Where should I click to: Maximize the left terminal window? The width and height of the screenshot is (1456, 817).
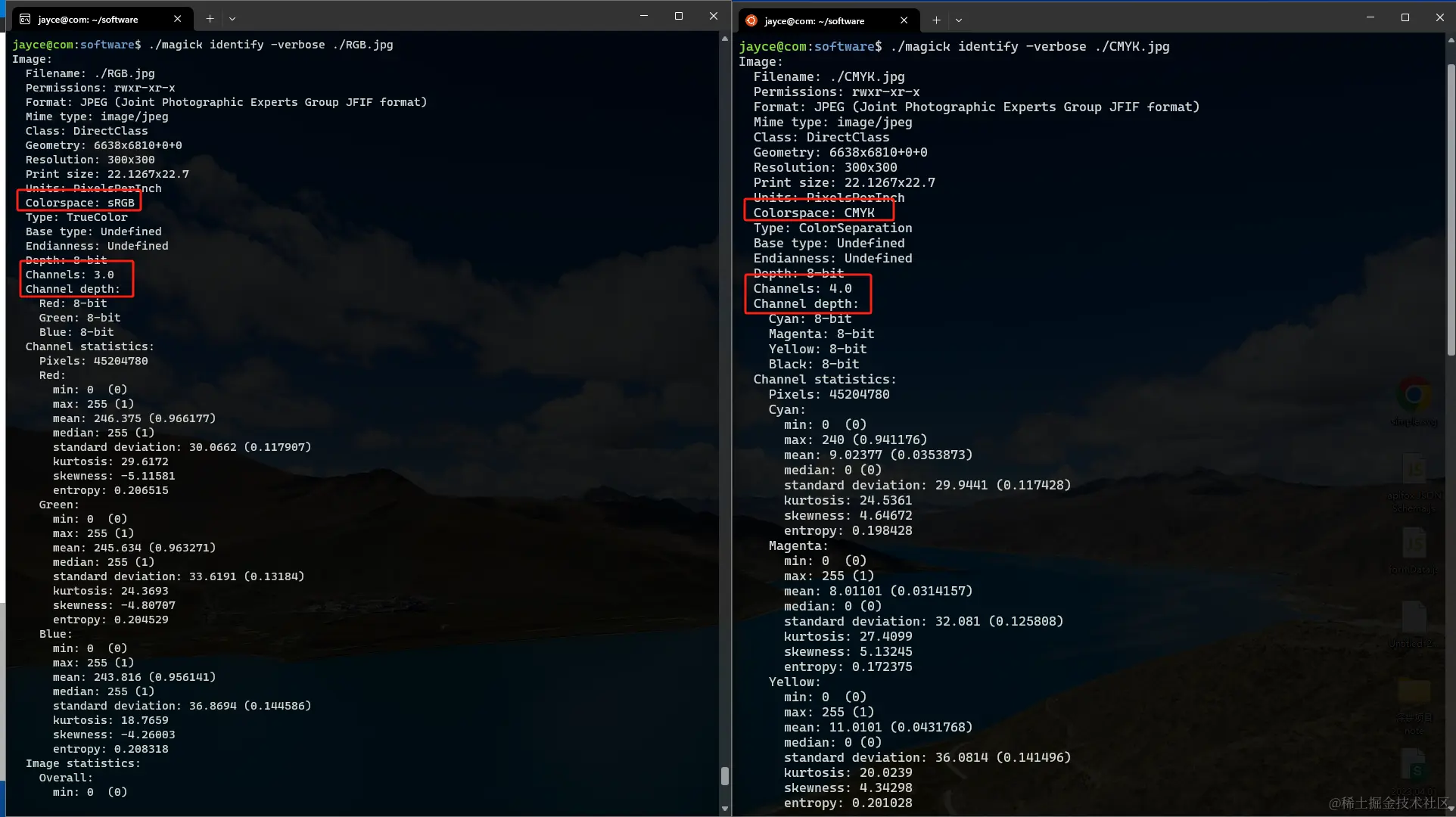[x=679, y=16]
